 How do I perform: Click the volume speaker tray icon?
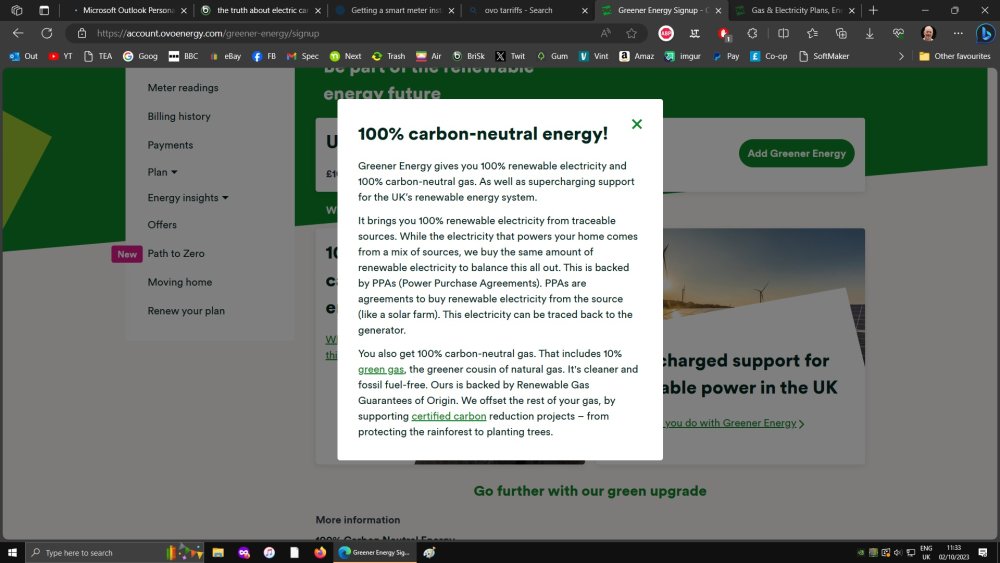pos(897,552)
